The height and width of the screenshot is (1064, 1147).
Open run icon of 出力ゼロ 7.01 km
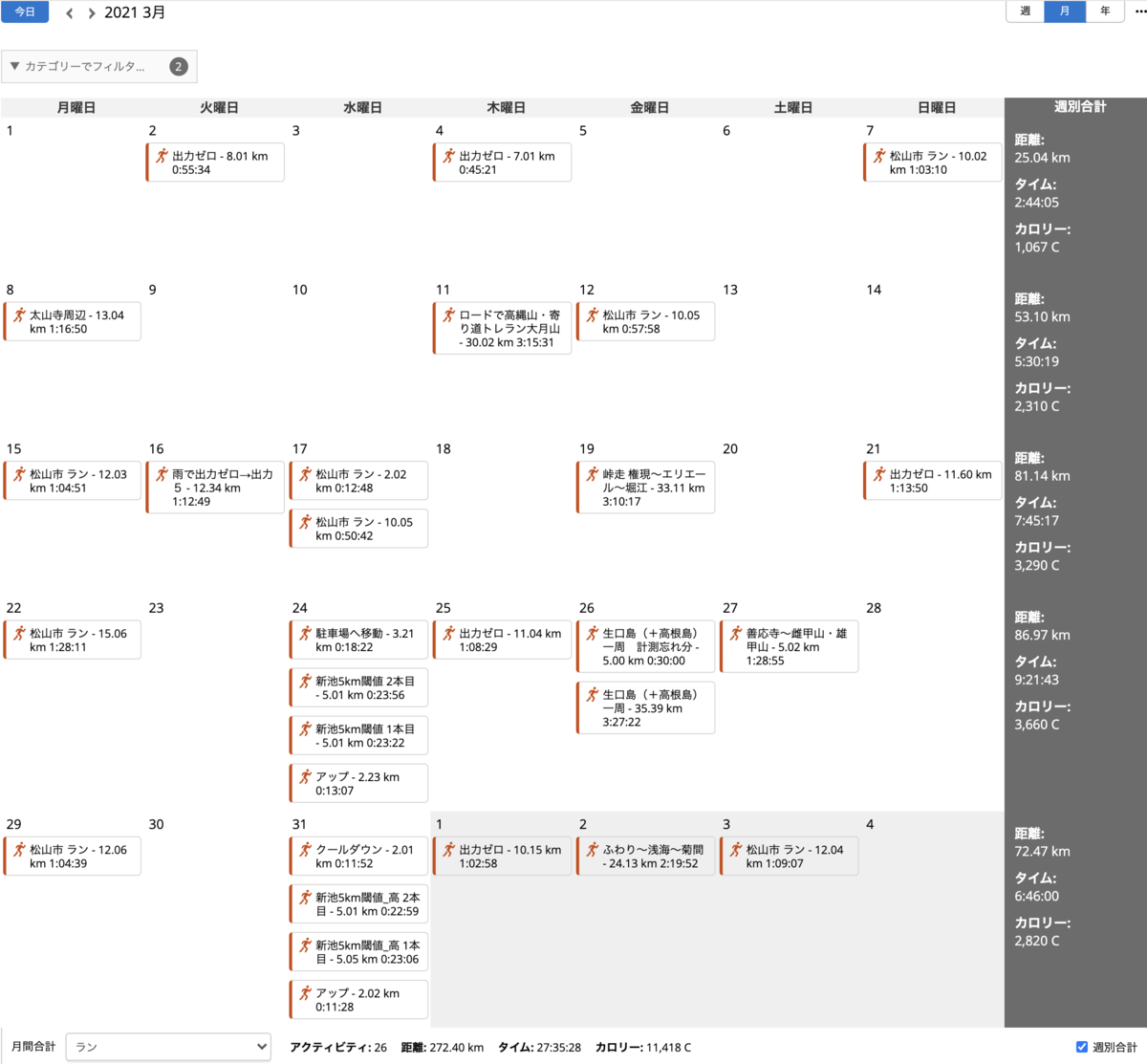(x=448, y=156)
